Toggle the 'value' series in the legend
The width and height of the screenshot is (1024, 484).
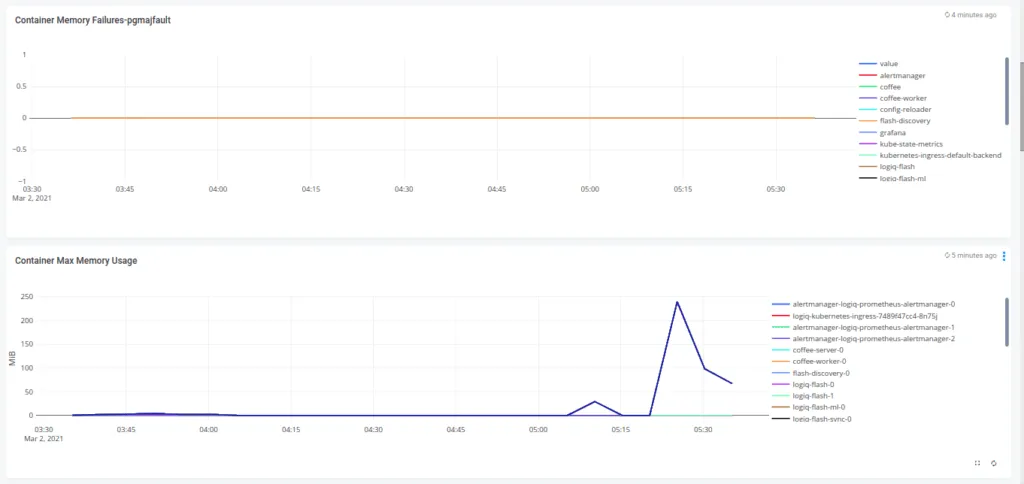point(888,64)
